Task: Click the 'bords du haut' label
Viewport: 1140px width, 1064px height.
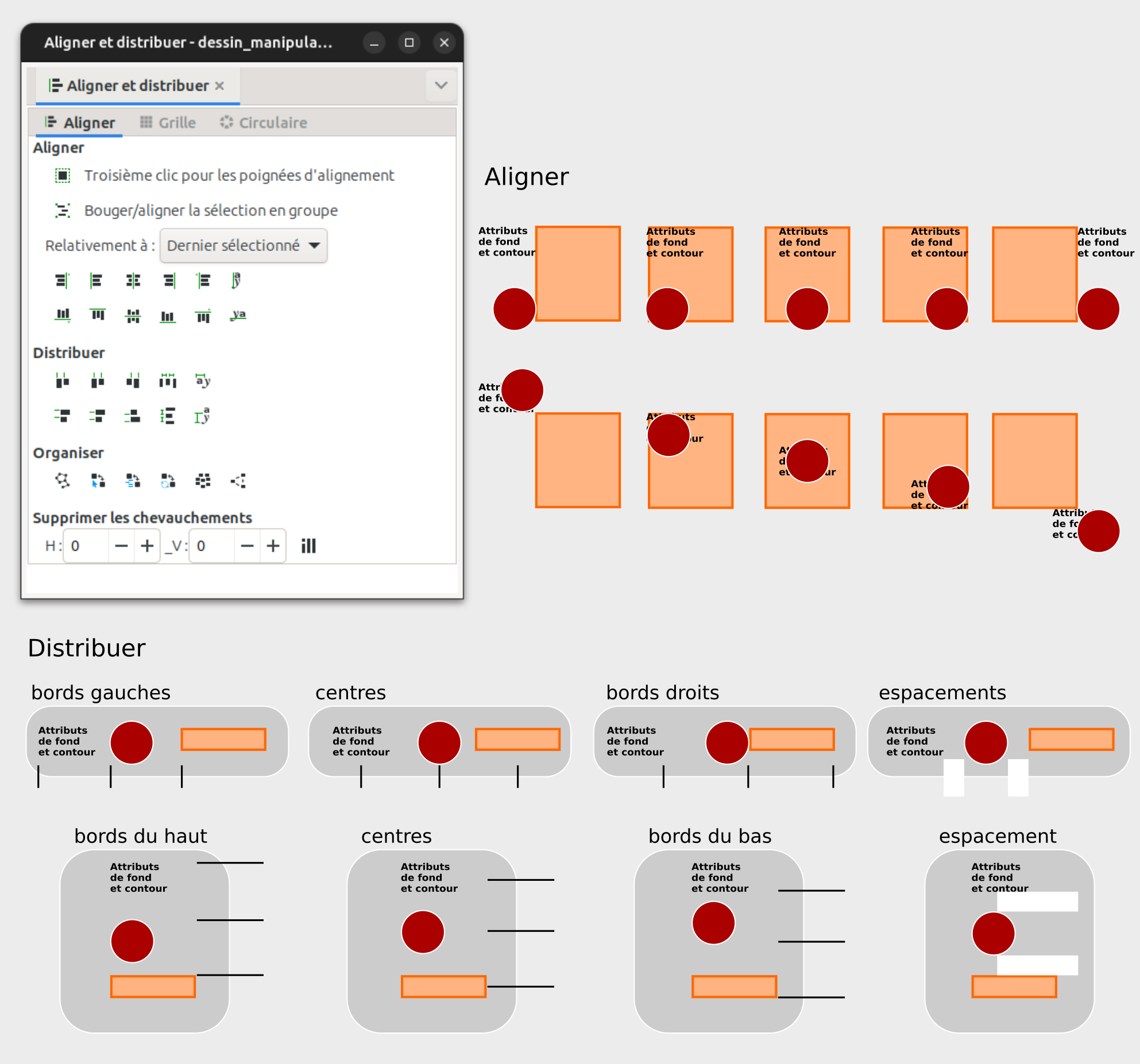Action: [x=141, y=836]
